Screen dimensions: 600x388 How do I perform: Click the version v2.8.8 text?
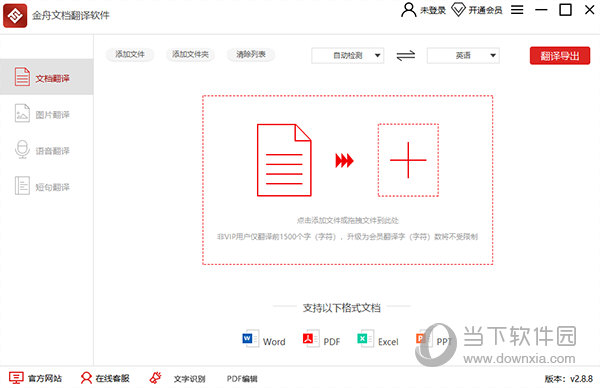pyautogui.click(x=569, y=379)
